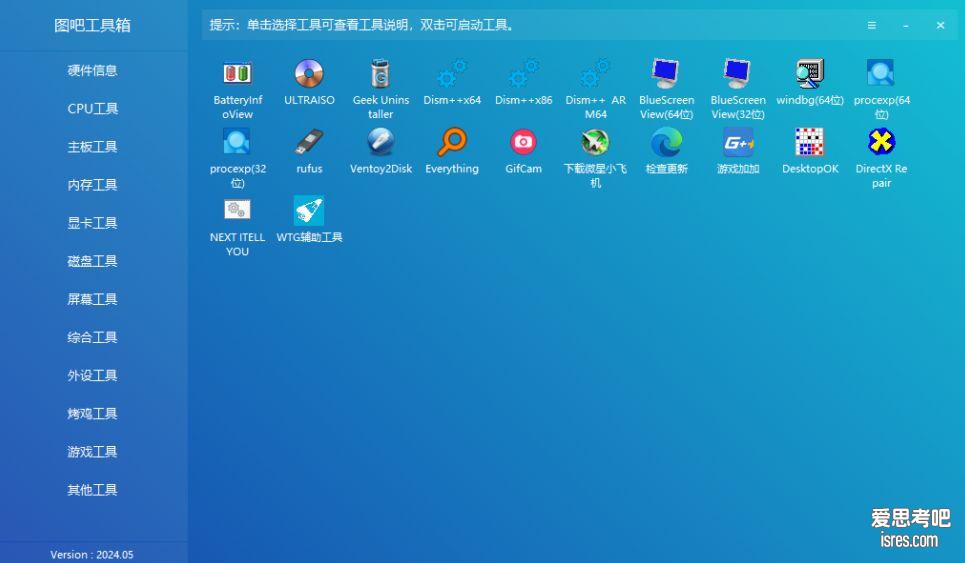Select the 检查更新 Edge-style icon
965x563 pixels.
pyautogui.click(x=667, y=142)
